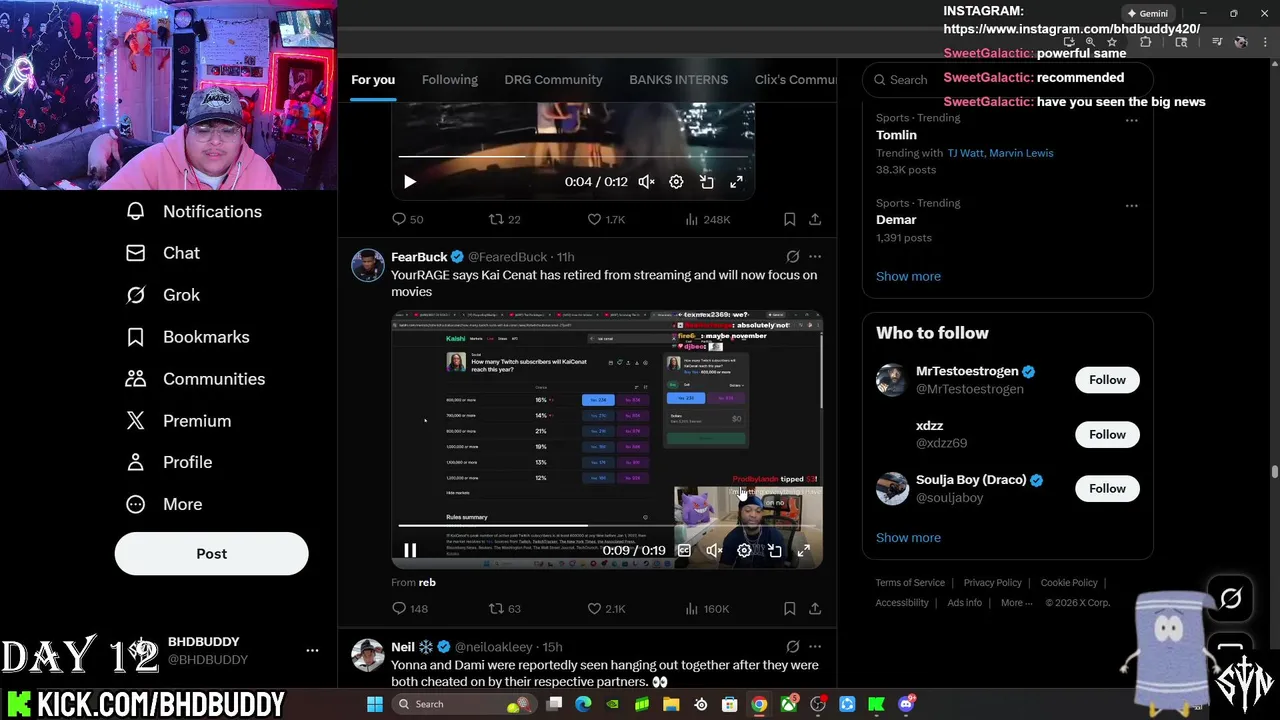Go to Profile in the sidebar

pos(168,462)
